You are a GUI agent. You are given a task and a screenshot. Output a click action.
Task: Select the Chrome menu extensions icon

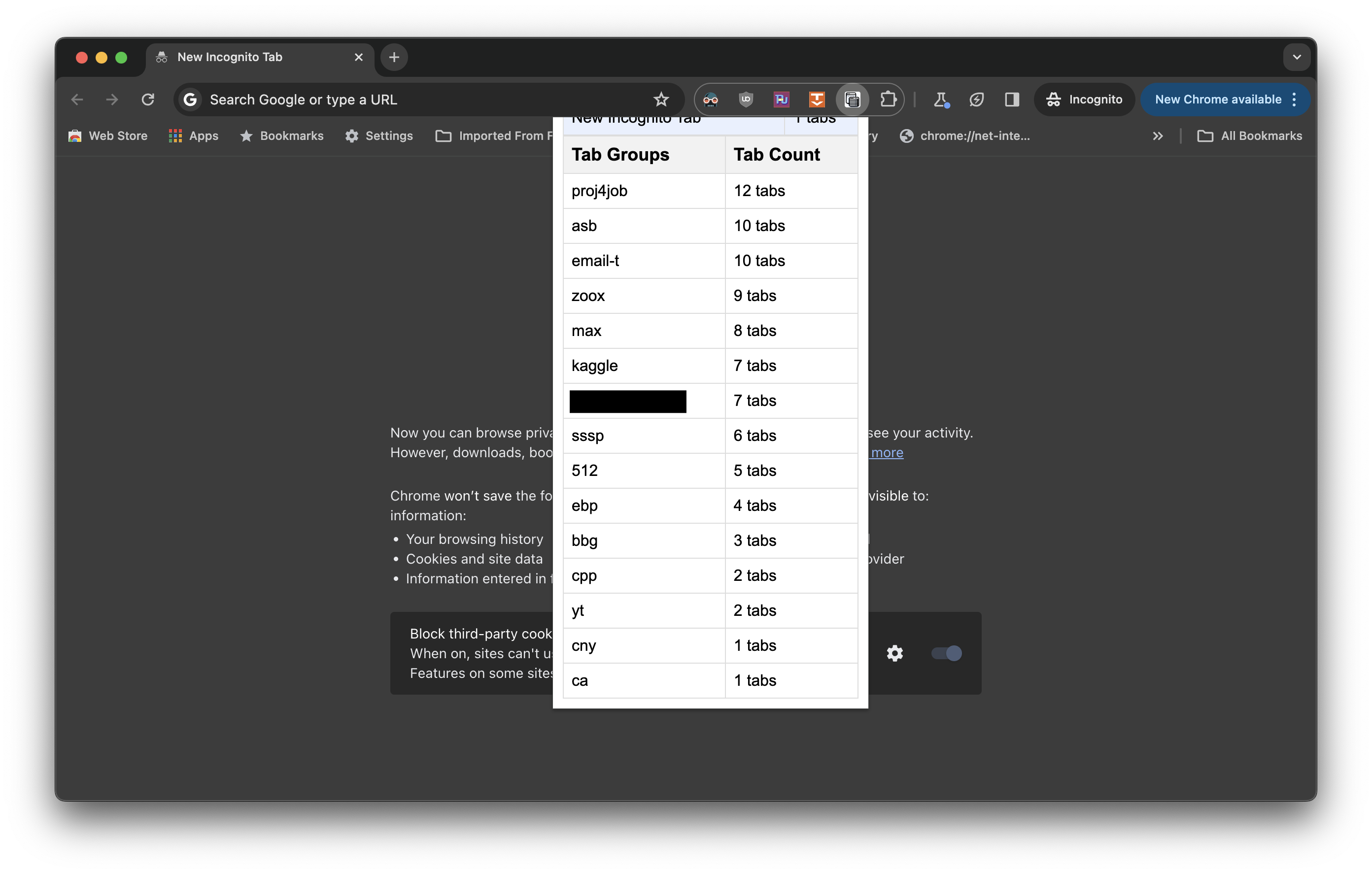click(888, 99)
